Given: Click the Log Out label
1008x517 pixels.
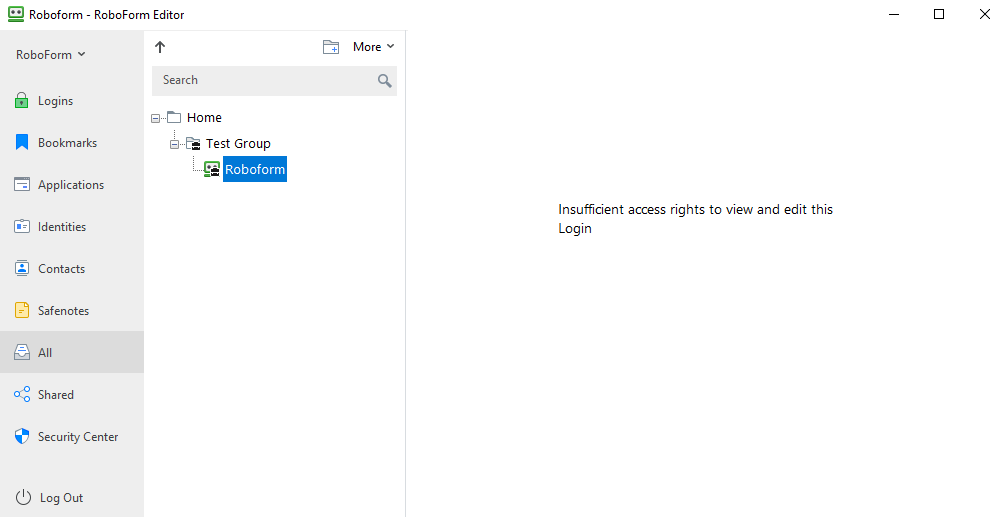Looking at the screenshot, I should click(x=61, y=498).
